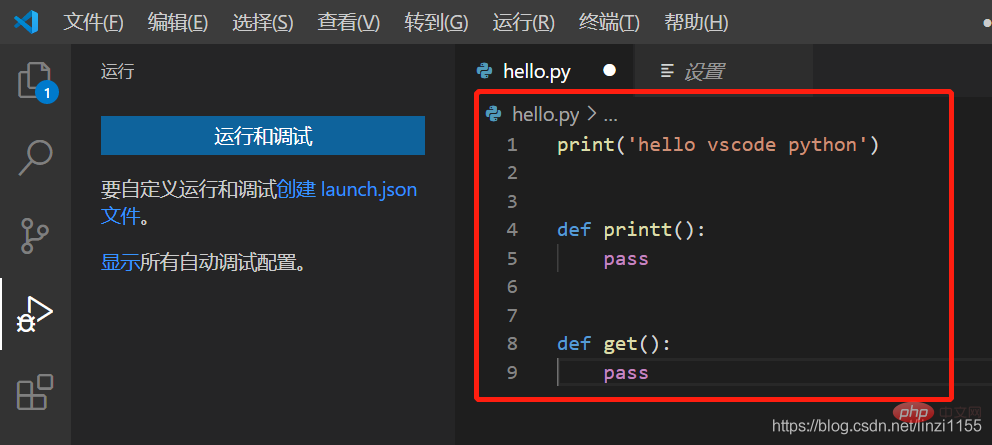The height and width of the screenshot is (445, 992).
Task: Open the 帮助(H) menu
Action: (x=696, y=23)
